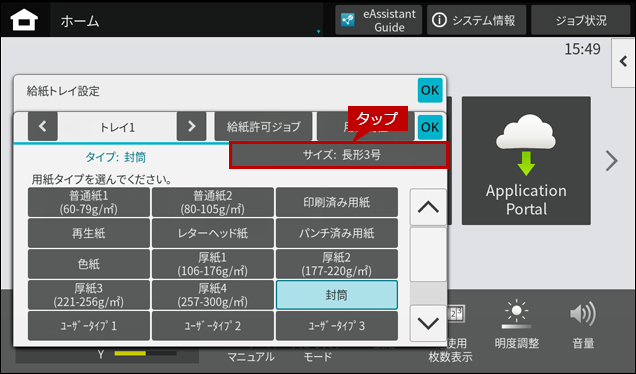Image resolution: width=636 pixels, height=374 pixels.
Task: Select paper type 普通紙2 (80-105g/㎡)
Action: pos(213,202)
